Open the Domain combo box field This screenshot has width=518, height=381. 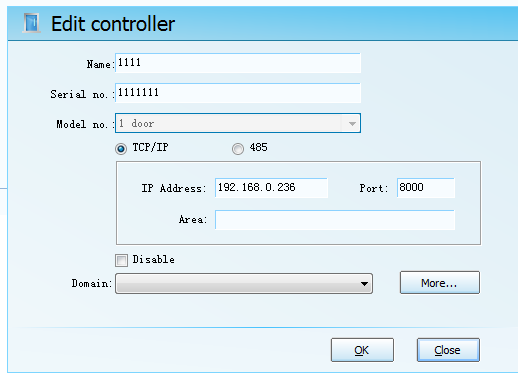[244, 284]
